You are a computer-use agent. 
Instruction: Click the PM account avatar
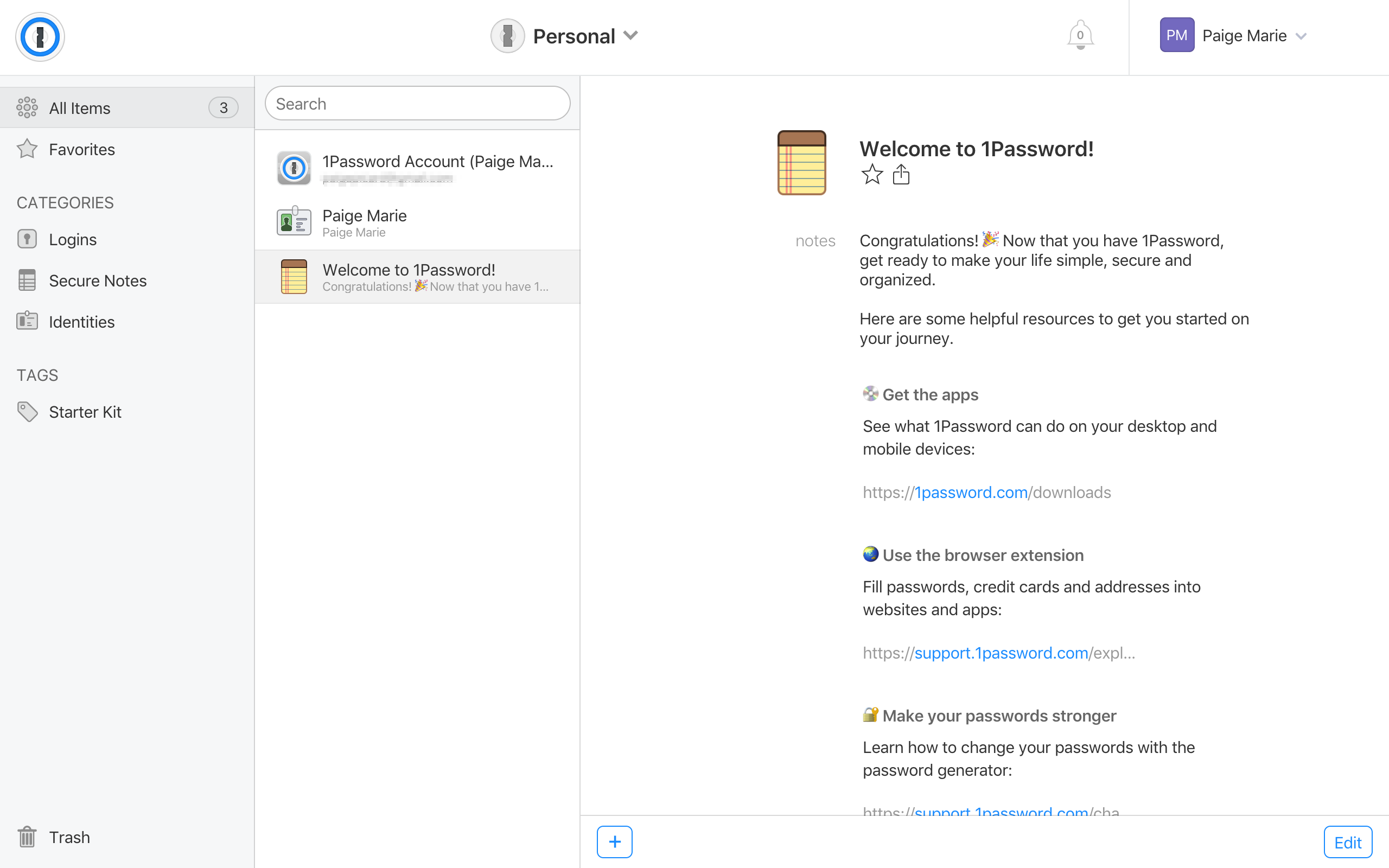(1177, 35)
